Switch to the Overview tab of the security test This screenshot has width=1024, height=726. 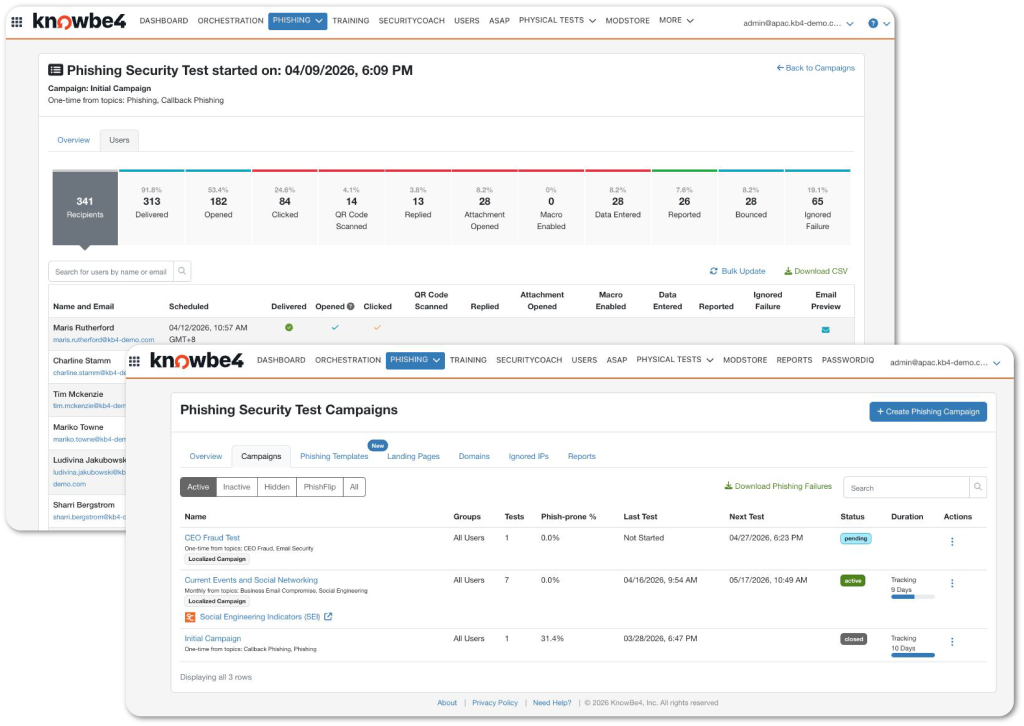74,140
